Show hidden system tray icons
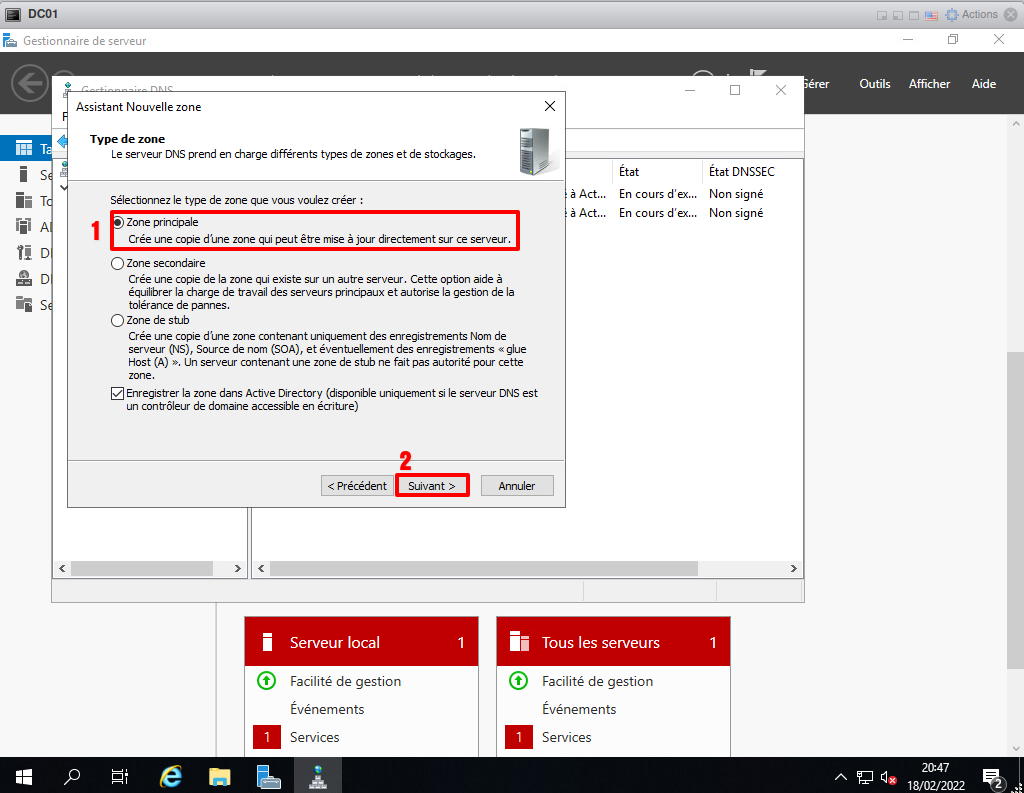Screen dimensions: 1024x793 click(x=841, y=776)
